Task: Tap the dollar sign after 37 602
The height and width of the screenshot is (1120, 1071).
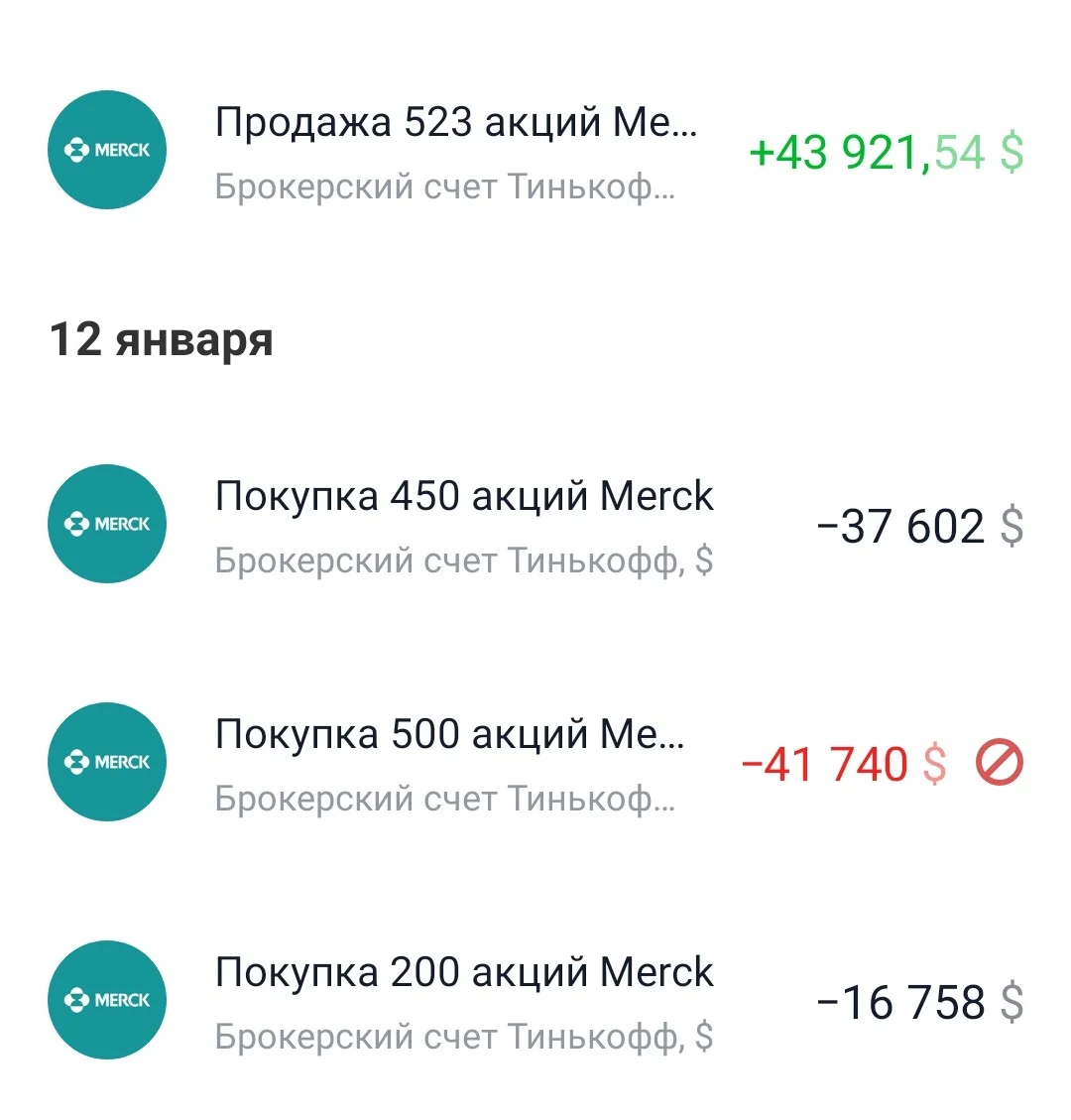Action: click(1011, 527)
